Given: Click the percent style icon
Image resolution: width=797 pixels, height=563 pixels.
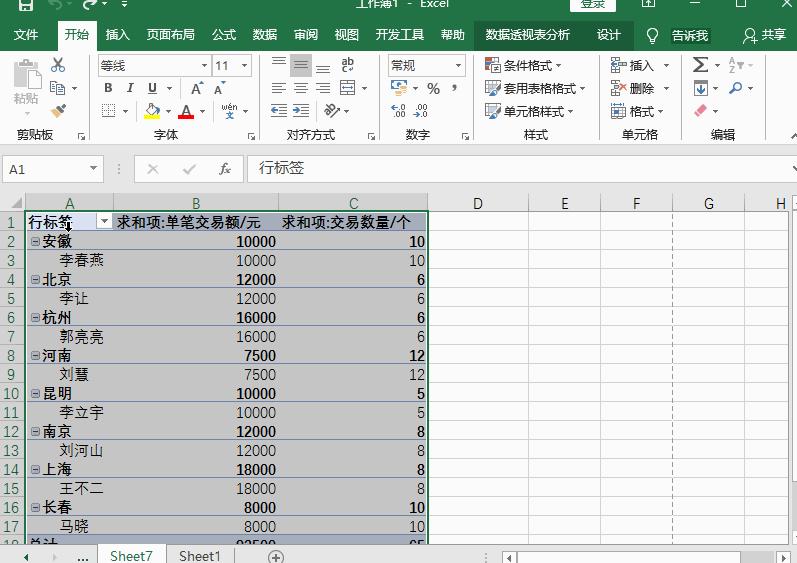Looking at the screenshot, I should pyautogui.click(x=433, y=89).
